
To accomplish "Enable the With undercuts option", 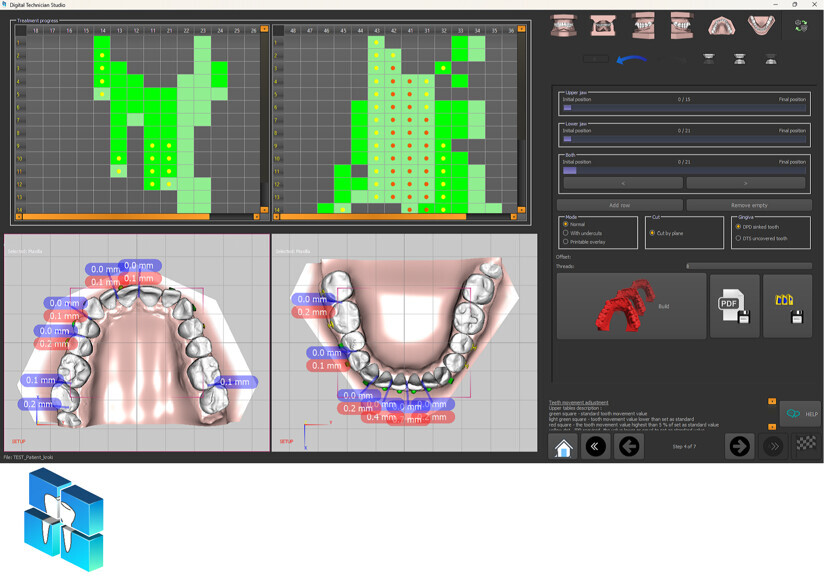I will point(565,233).
